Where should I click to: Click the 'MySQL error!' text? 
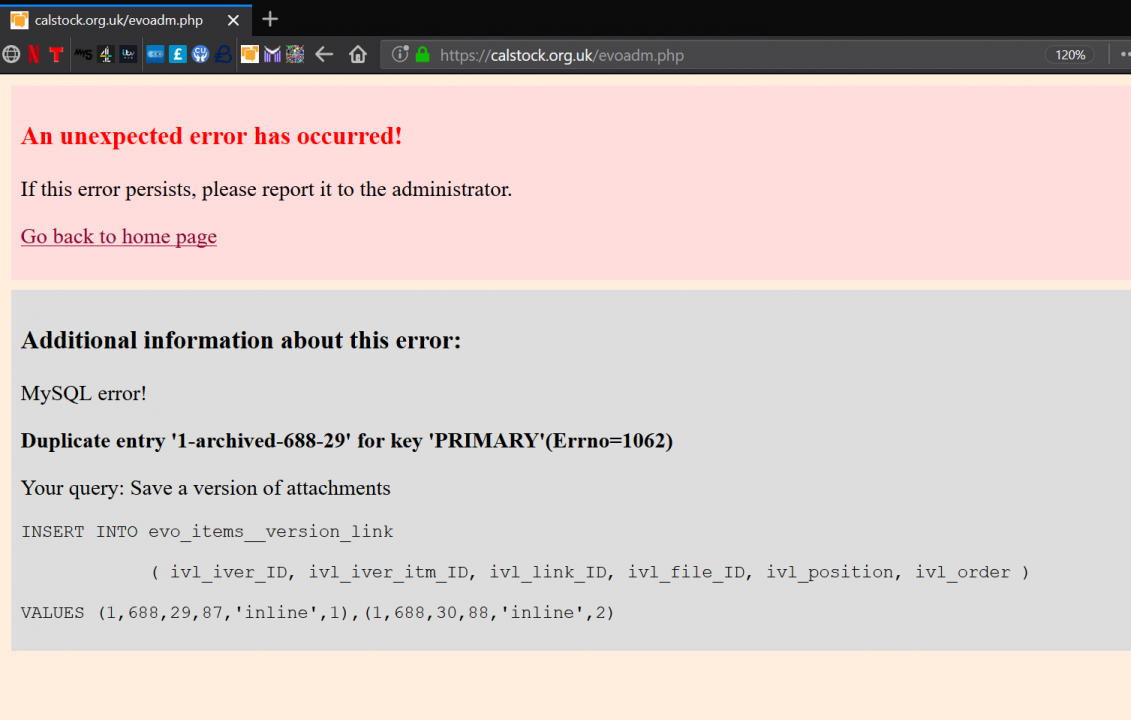pos(84,393)
